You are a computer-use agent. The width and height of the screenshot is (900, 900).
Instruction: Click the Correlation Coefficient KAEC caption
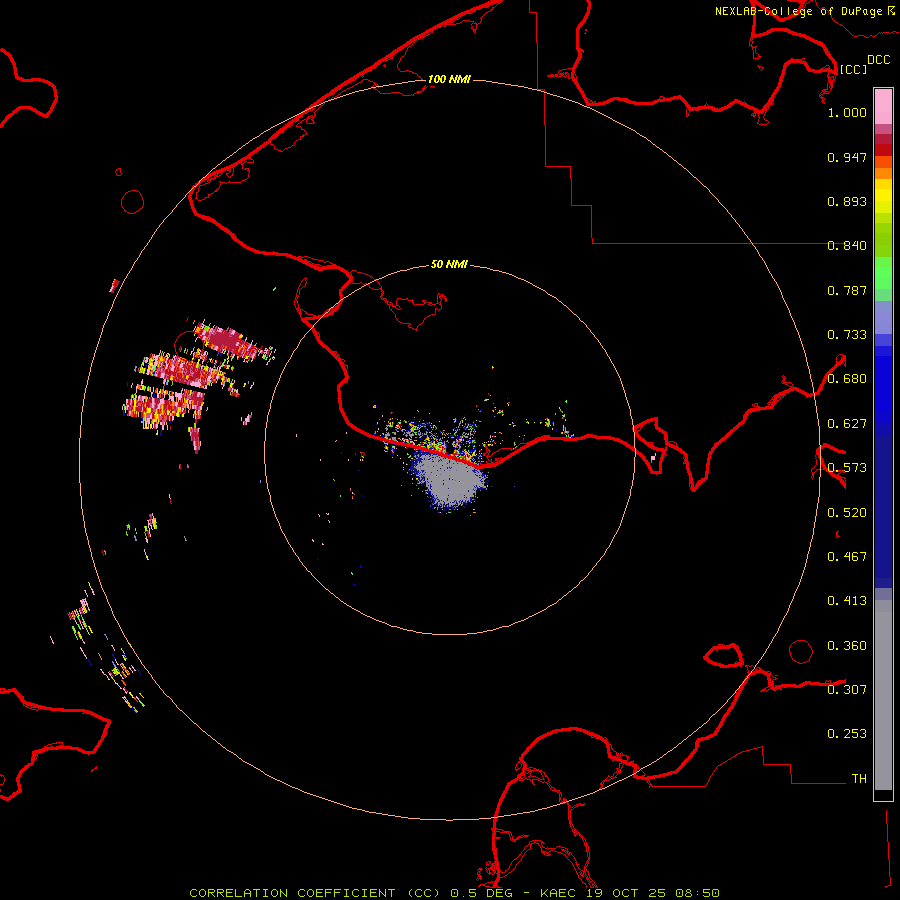pyautogui.click(x=454, y=893)
